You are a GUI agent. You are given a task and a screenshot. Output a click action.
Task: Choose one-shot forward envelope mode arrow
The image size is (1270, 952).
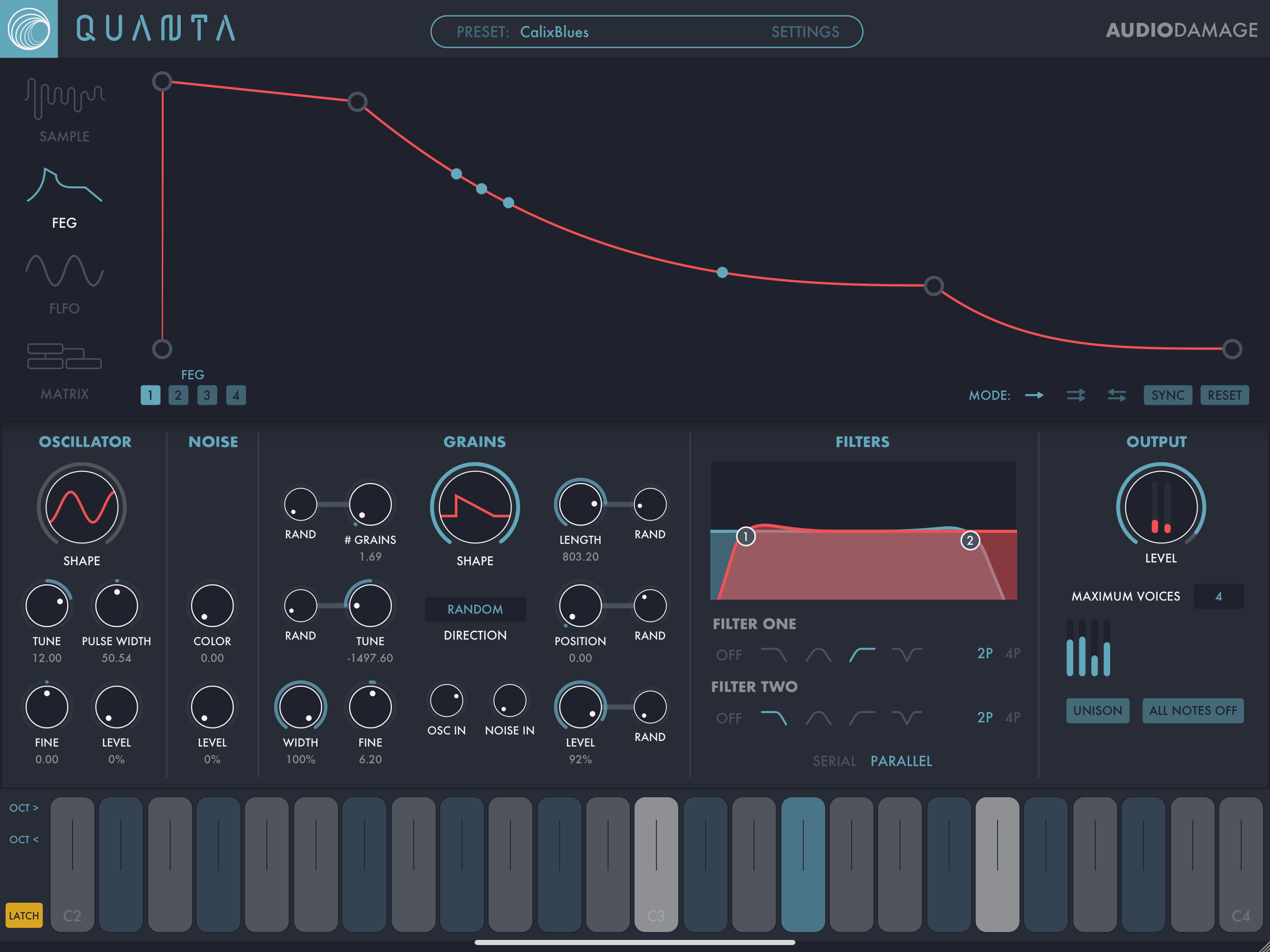point(1034,395)
